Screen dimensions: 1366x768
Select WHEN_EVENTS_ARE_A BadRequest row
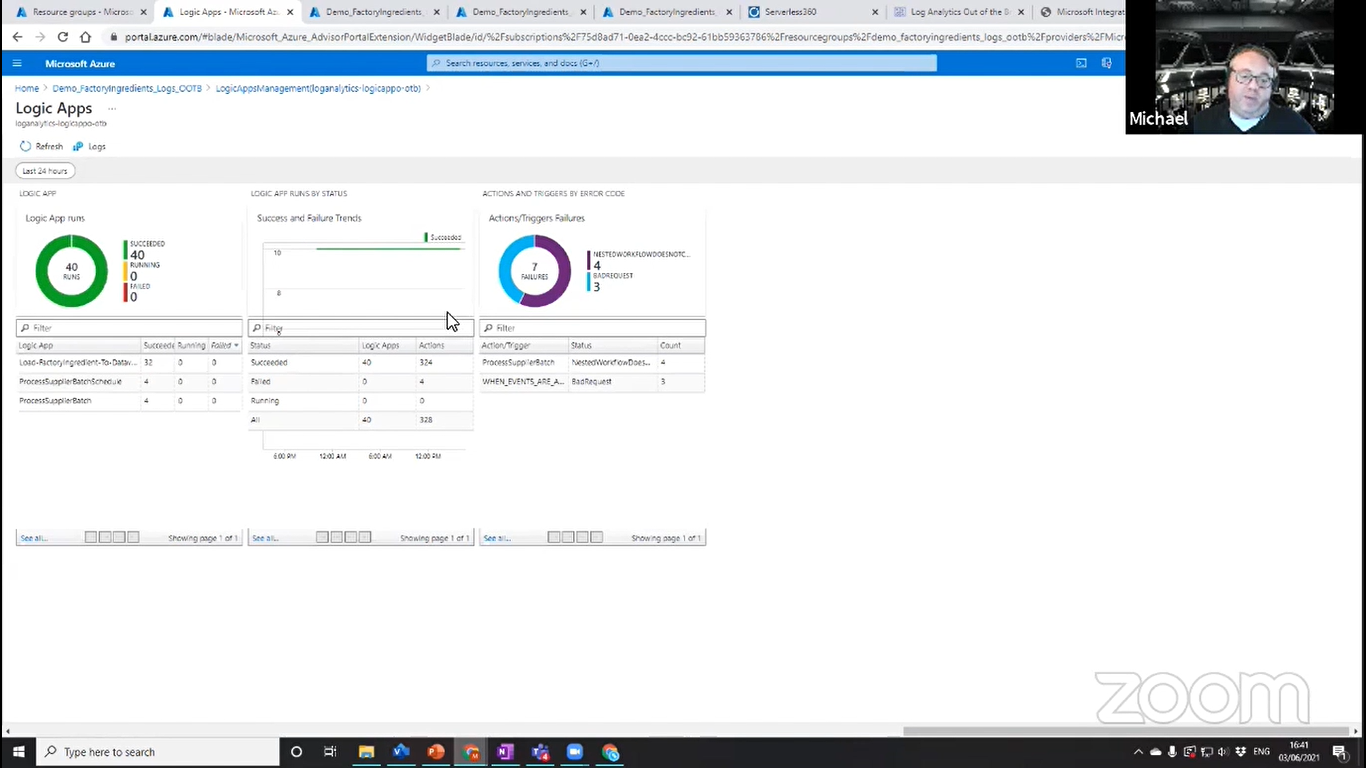click(592, 381)
